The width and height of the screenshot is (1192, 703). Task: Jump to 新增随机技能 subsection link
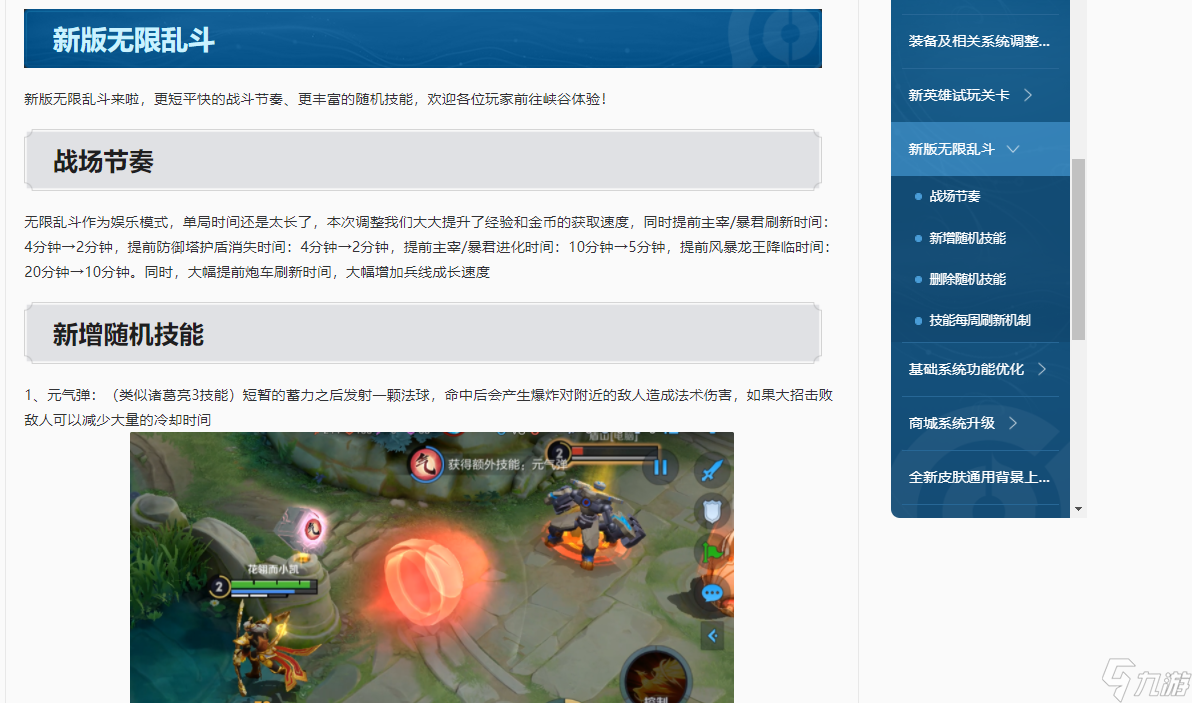point(967,238)
